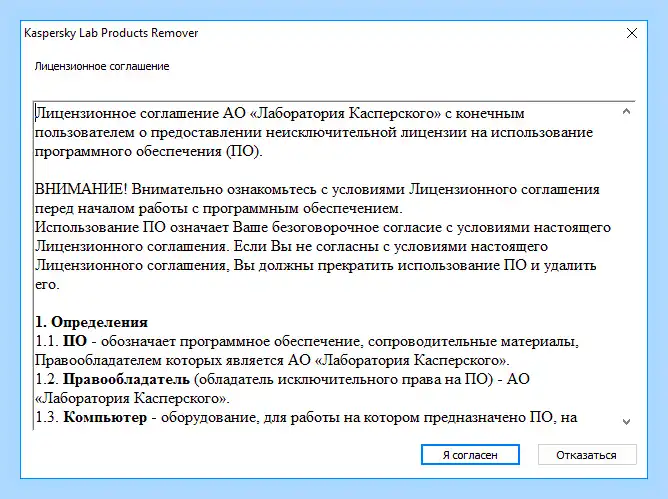
Task: Click the "Лицензионное соглашение" heading label
Action: pos(102,66)
